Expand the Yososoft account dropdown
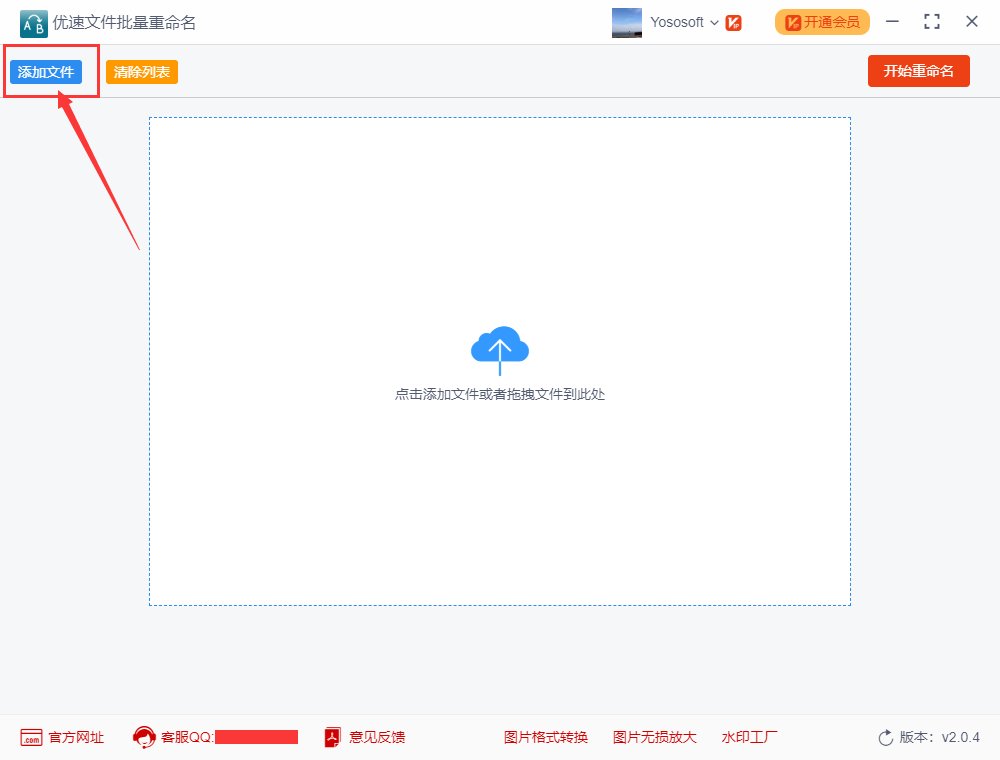The width and height of the screenshot is (1000, 760). (713, 21)
